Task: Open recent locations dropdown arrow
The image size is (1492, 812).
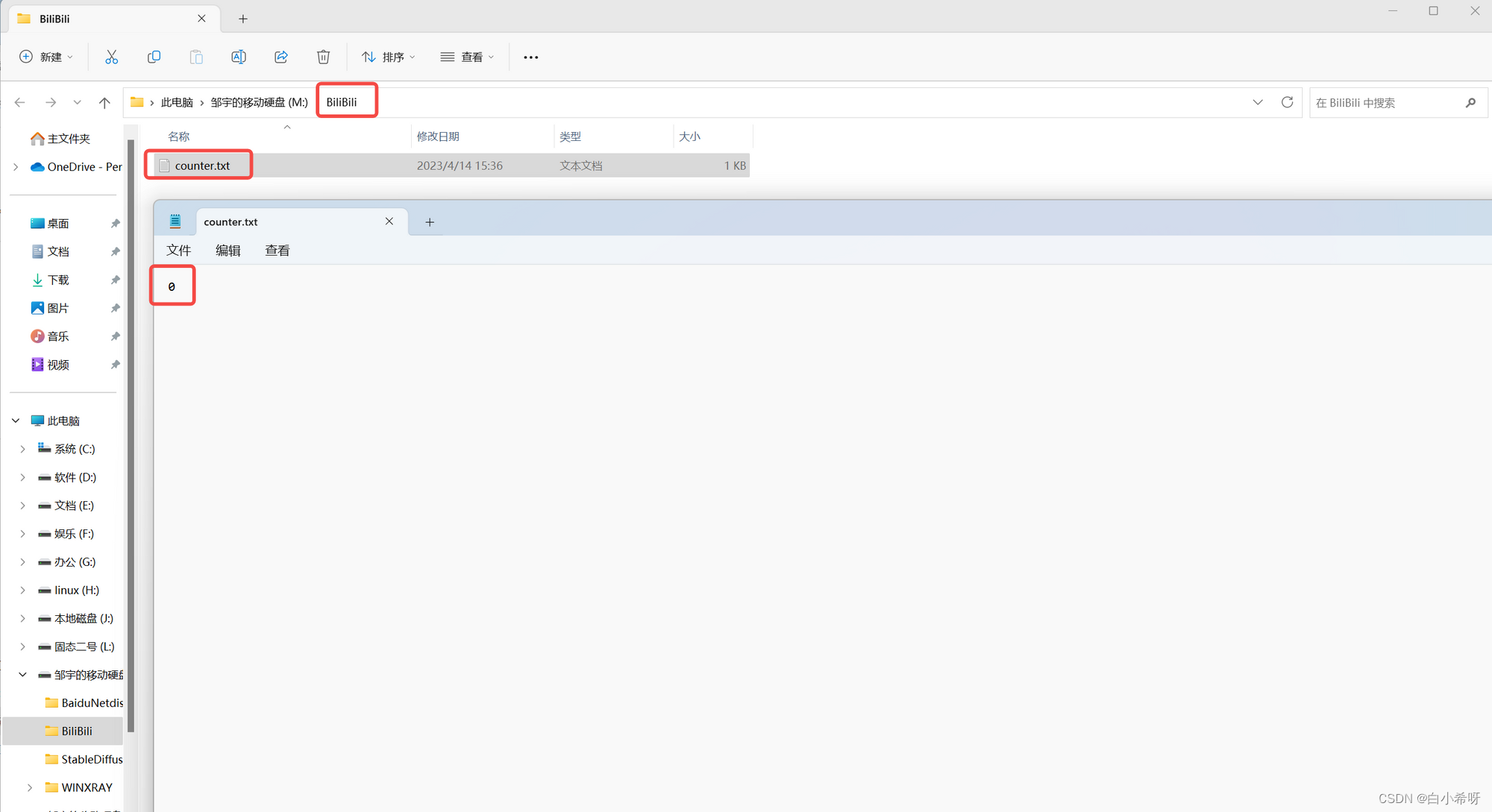Action: 77,103
